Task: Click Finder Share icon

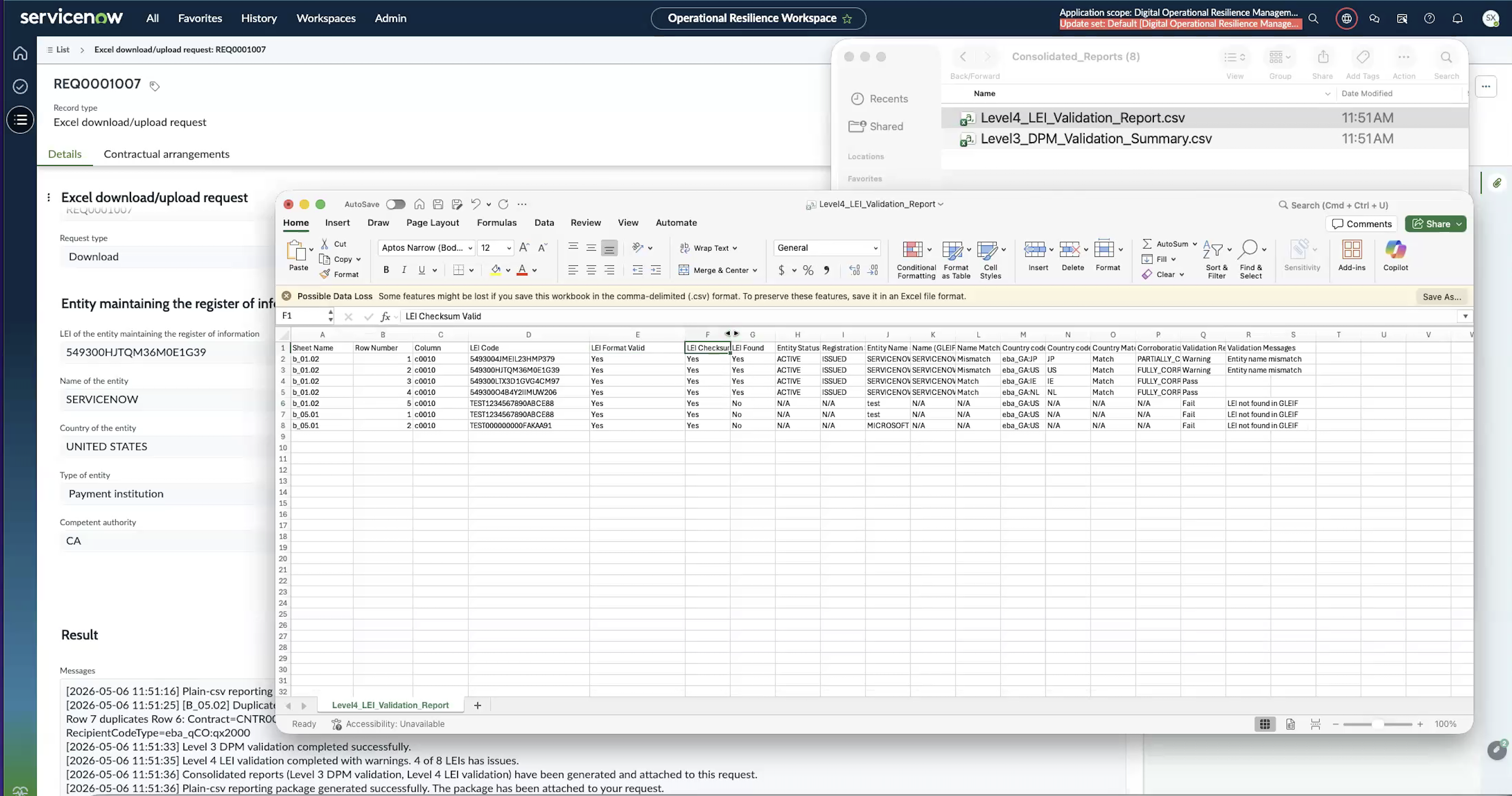Action: click(x=1323, y=57)
